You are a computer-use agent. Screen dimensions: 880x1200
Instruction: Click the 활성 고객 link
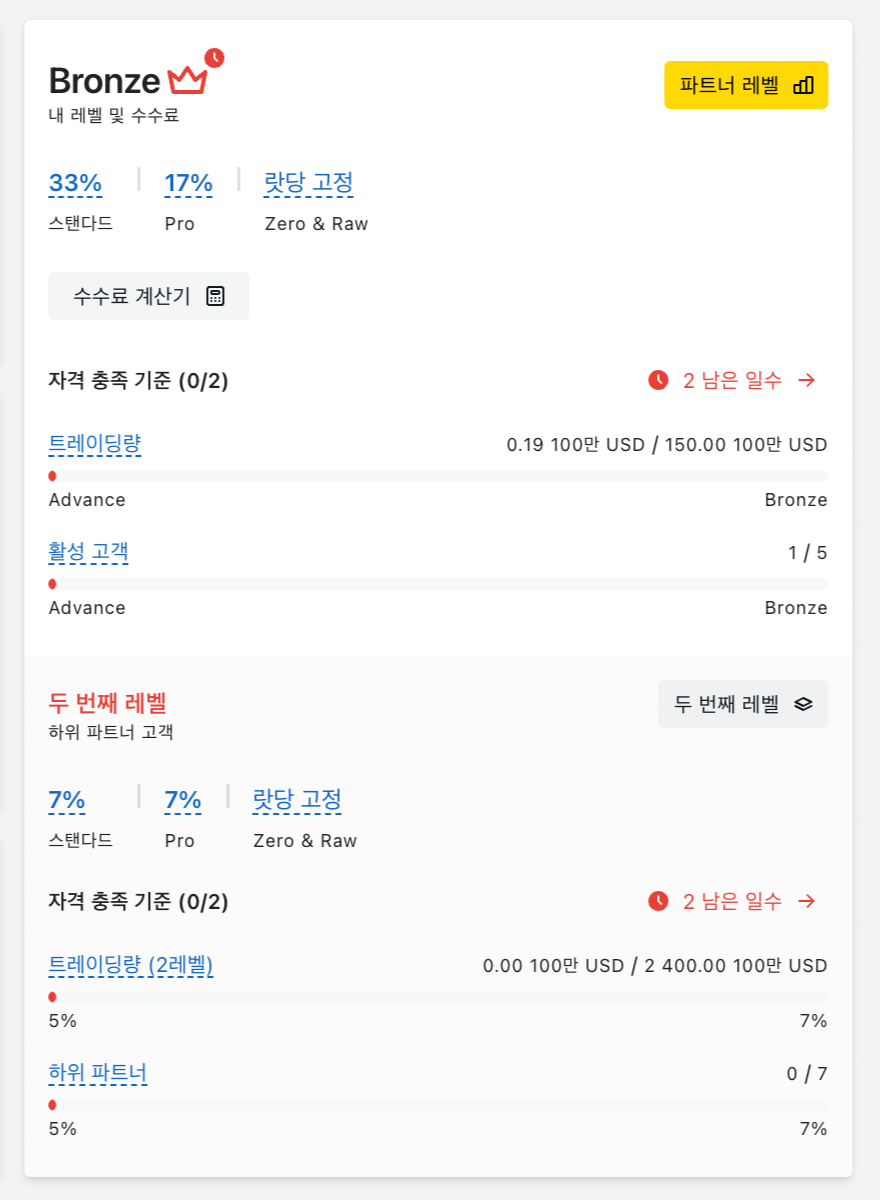[x=89, y=551]
